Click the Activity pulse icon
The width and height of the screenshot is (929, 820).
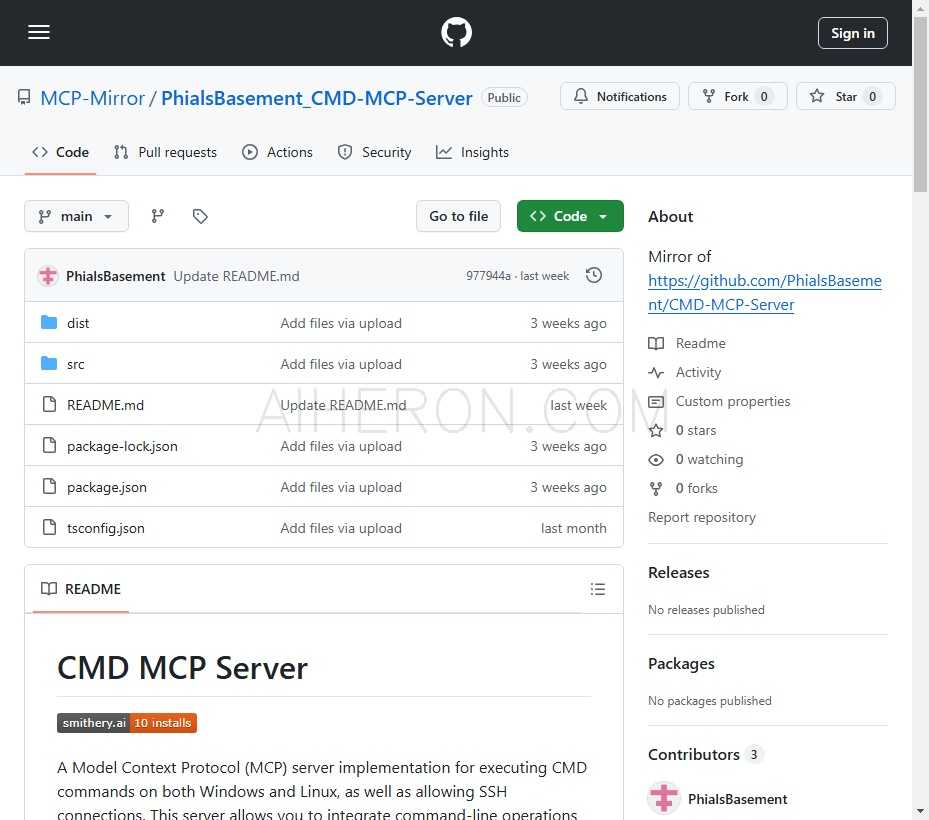point(656,373)
